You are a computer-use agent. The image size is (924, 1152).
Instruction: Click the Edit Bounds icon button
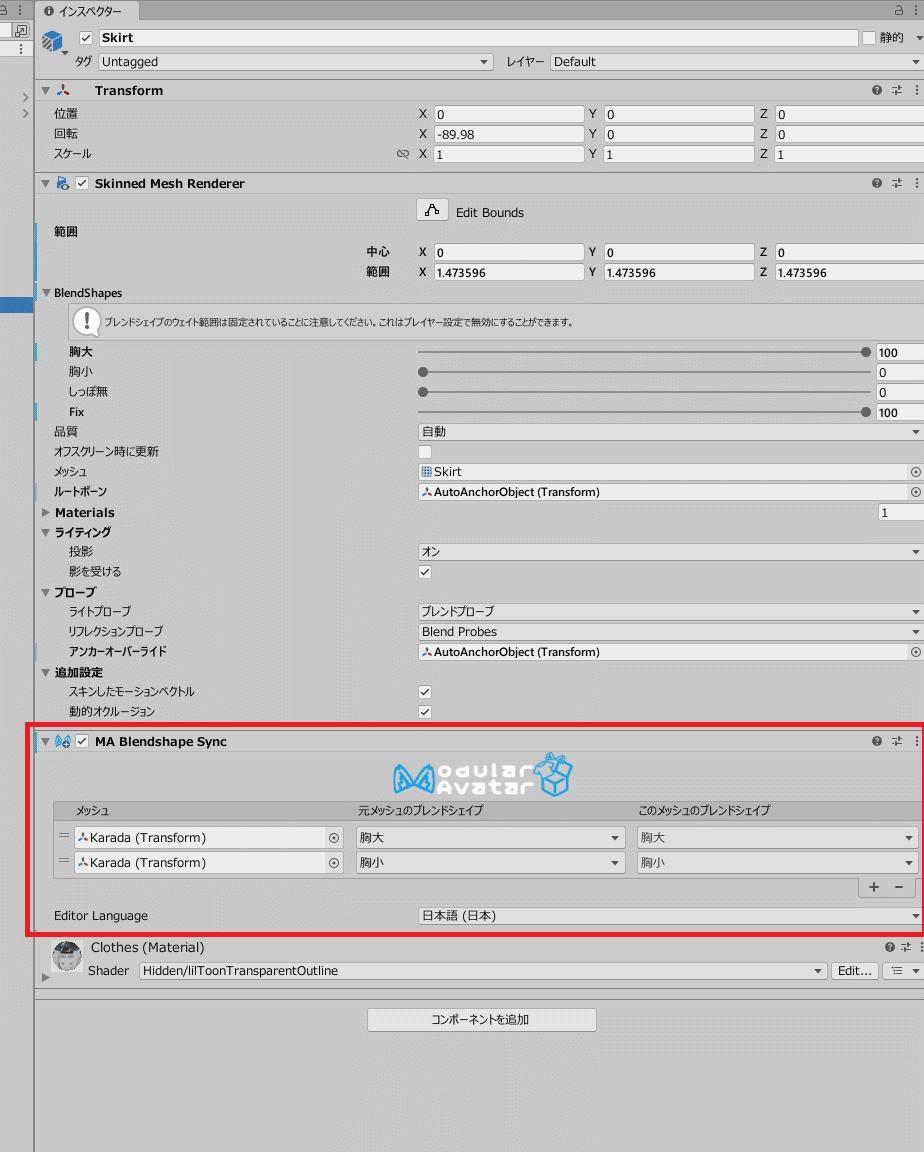(x=433, y=210)
